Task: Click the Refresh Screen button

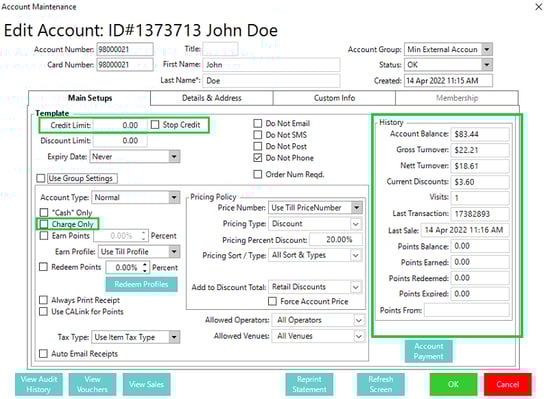Action: (x=381, y=384)
